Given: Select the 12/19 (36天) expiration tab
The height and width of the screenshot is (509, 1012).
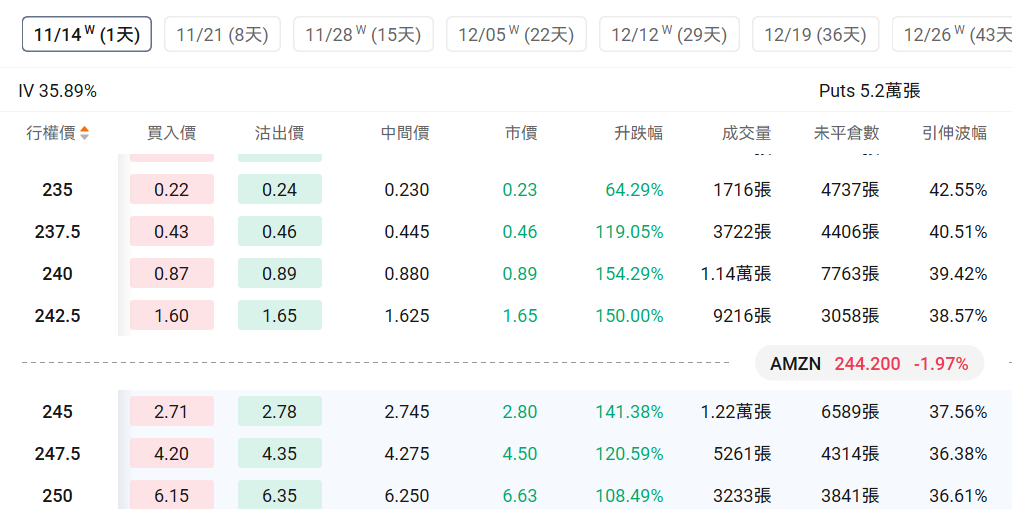Looking at the screenshot, I should pos(815,34).
